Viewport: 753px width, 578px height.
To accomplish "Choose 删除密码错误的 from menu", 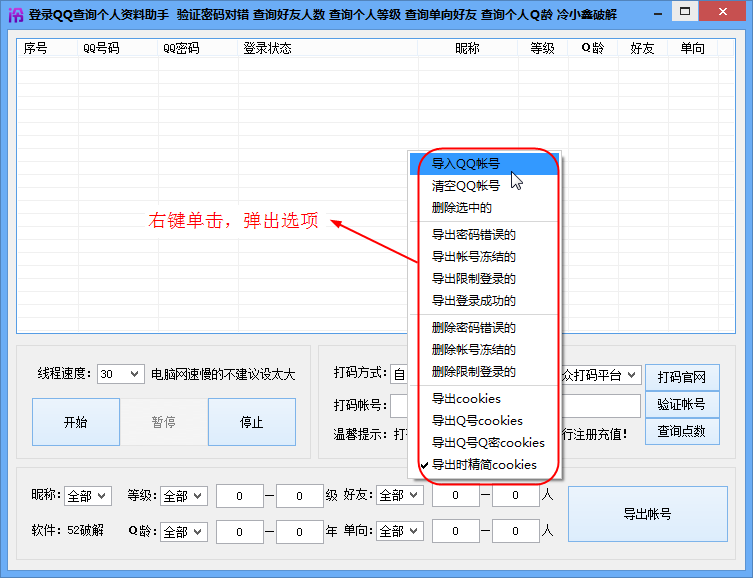I will tap(484, 328).
